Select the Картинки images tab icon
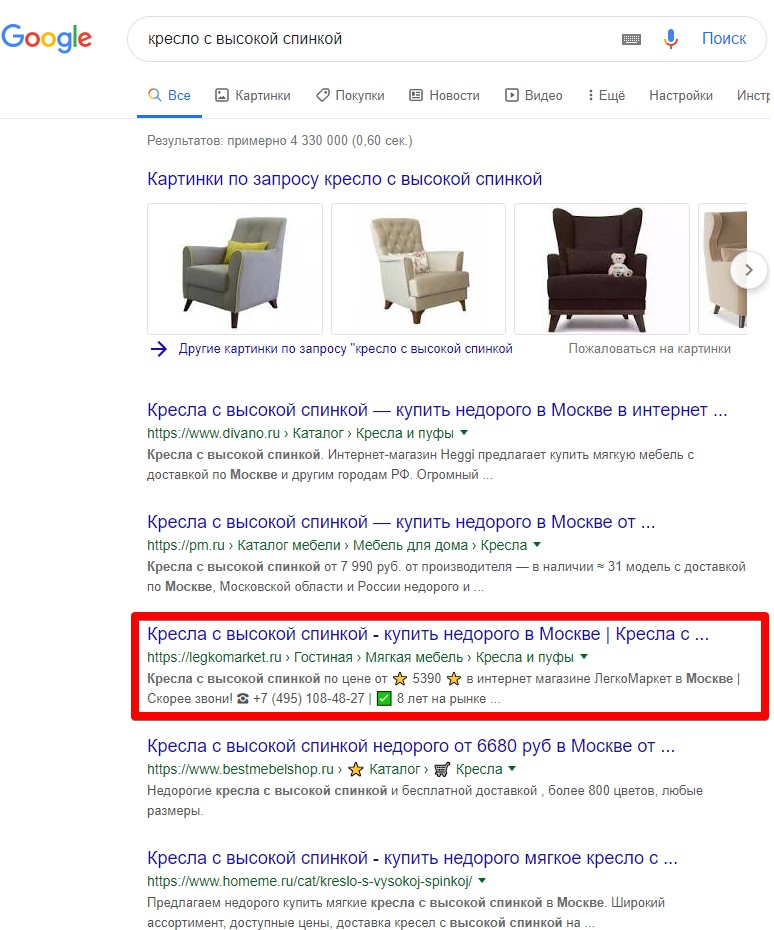The height and width of the screenshot is (930, 774). [x=221, y=95]
